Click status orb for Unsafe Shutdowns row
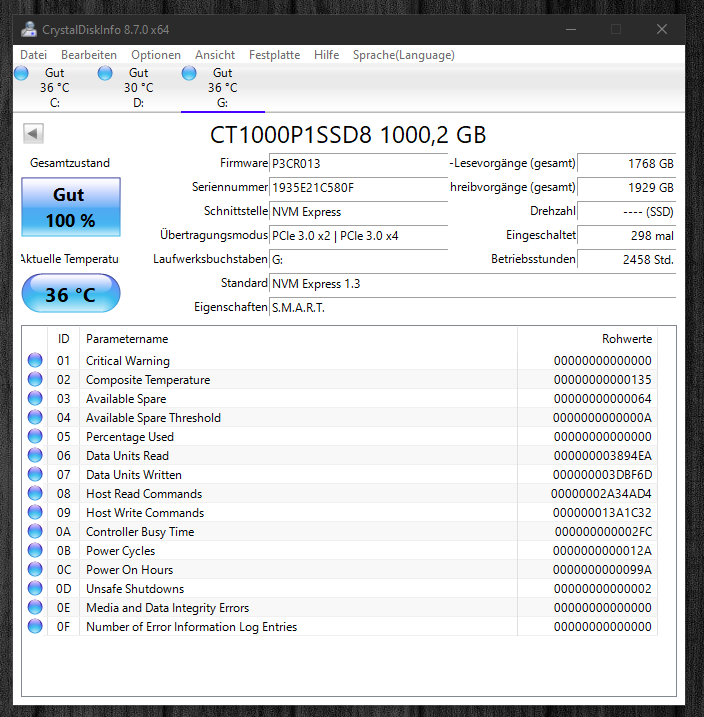Image resolution: width=704 pixels, height=717 pixels. pos(35,588)
